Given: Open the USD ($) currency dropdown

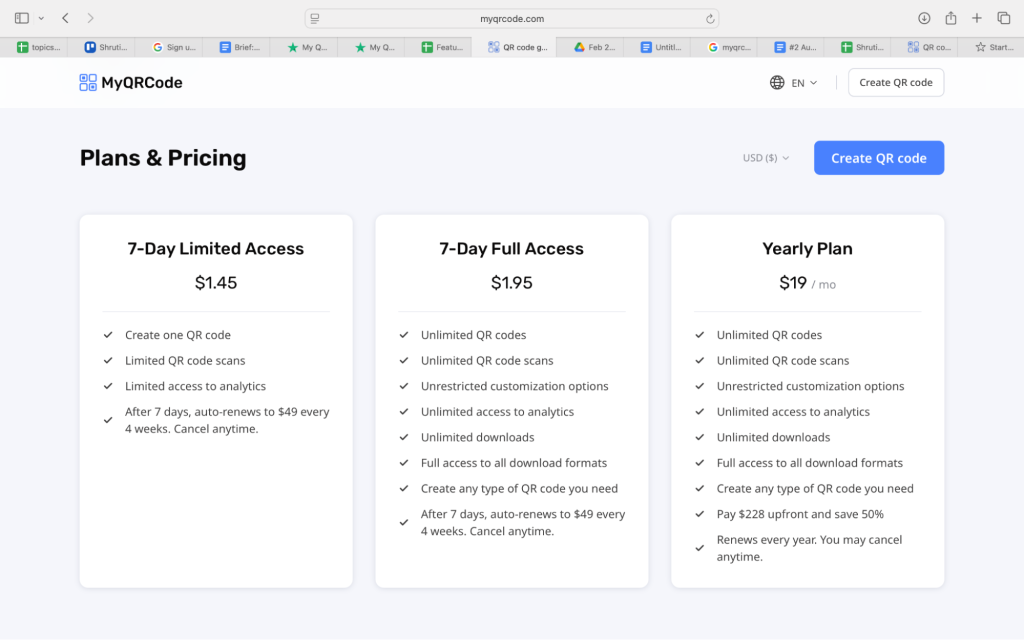Looking at the screenshot, I should pos(764,157).
